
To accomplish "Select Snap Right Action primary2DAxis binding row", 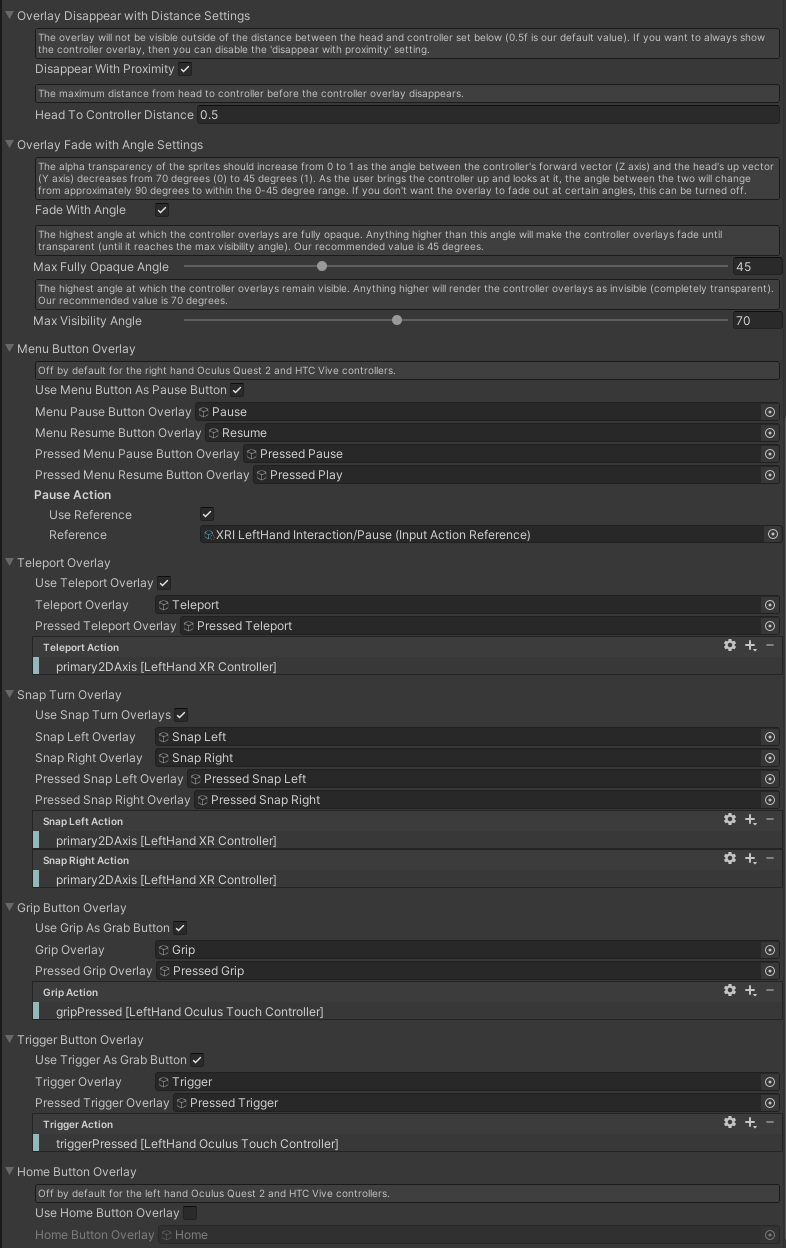I will point(407,879).
